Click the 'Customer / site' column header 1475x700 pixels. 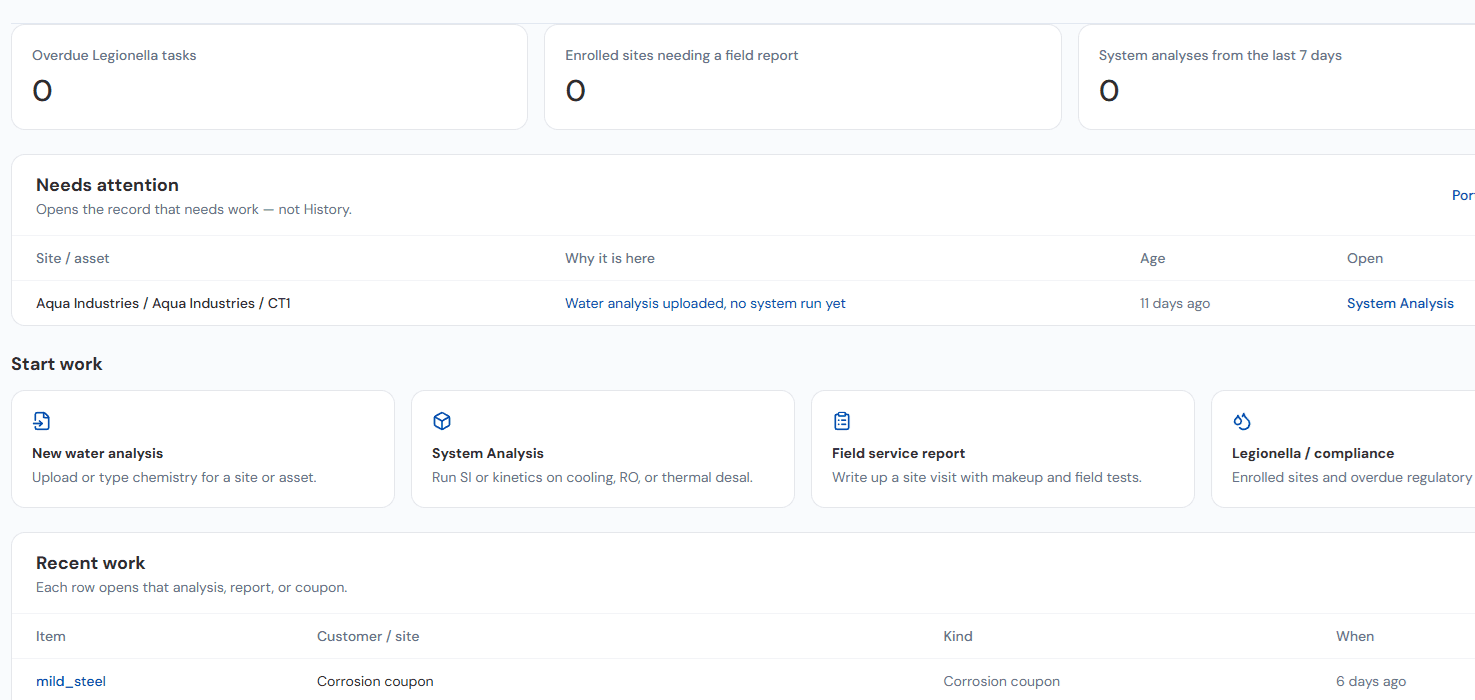pyautogui.click(x=368, y=636)
